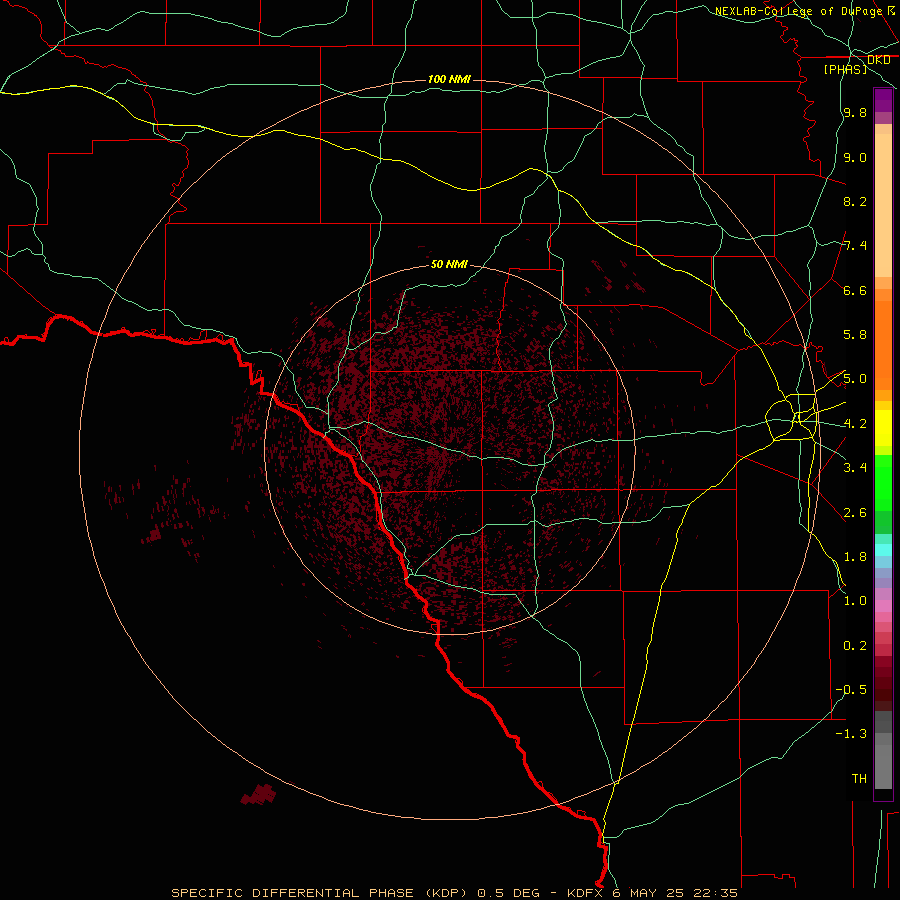Image resolution: width=900 pixels, height=900 pixels.
Task: Click the 1.8 value on the color scale
Action: (x=855, y=557)
